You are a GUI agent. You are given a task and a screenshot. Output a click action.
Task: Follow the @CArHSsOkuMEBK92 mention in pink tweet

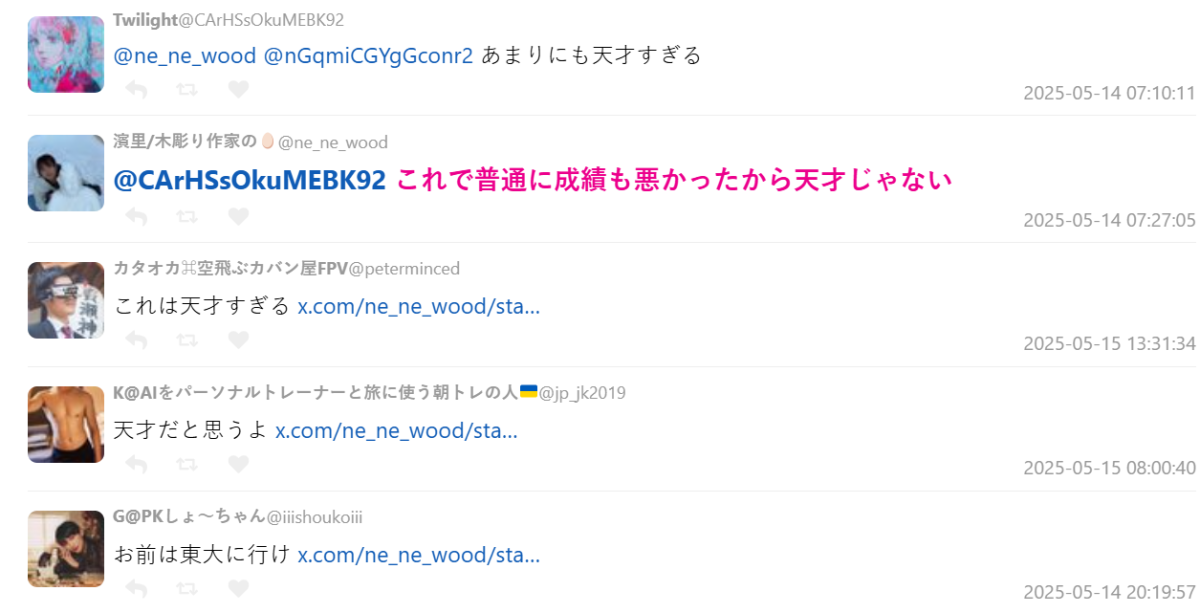(250, 180)
